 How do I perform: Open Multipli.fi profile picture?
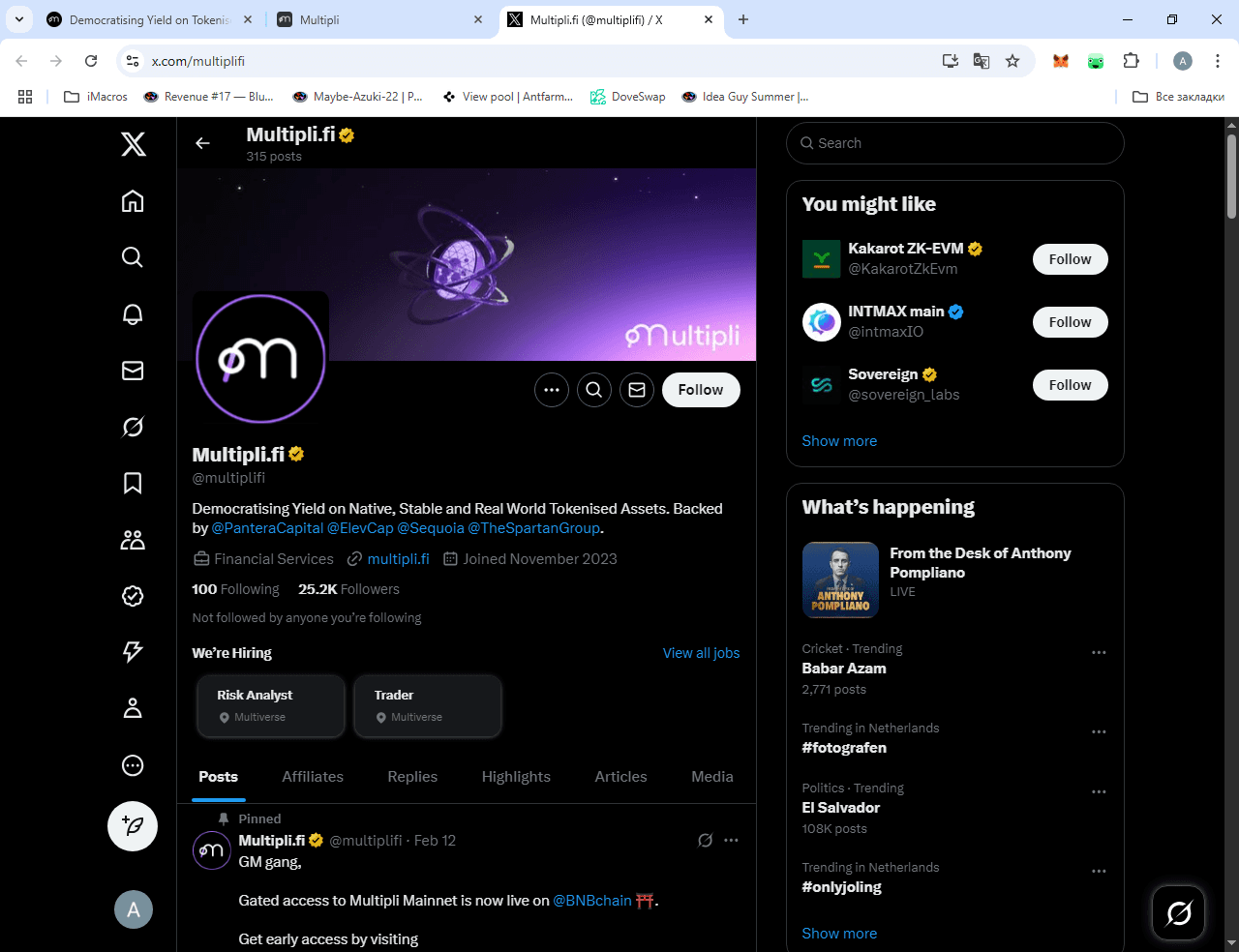click(260, 359)
